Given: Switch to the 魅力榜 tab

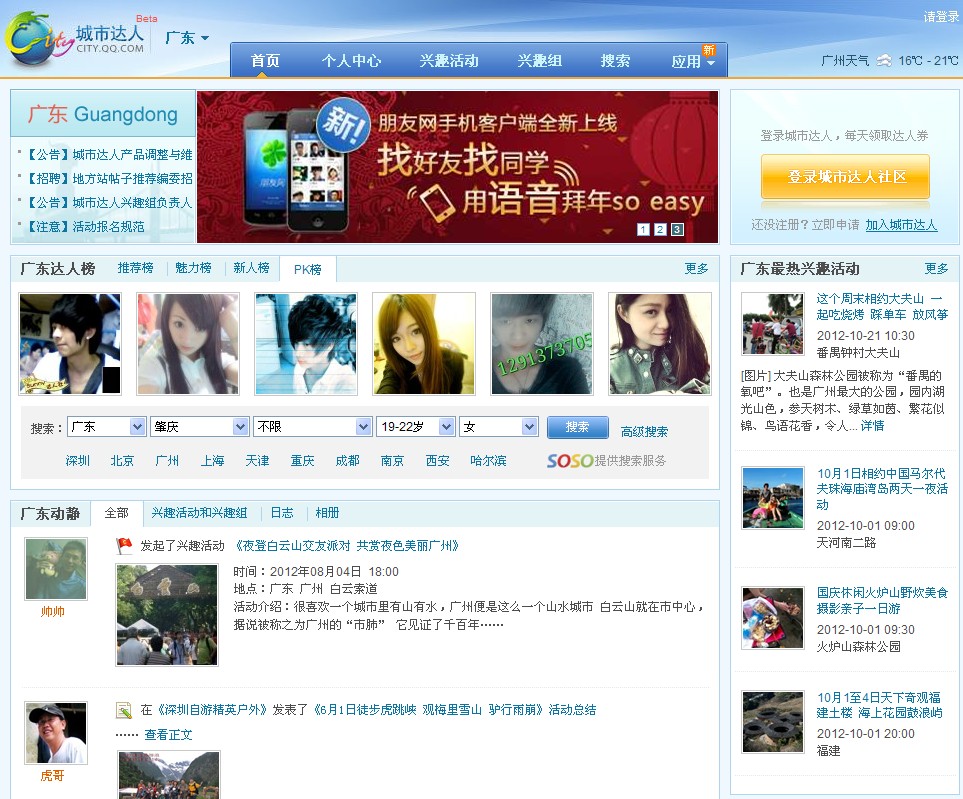Looking at the screenshot, I should 193,268.
